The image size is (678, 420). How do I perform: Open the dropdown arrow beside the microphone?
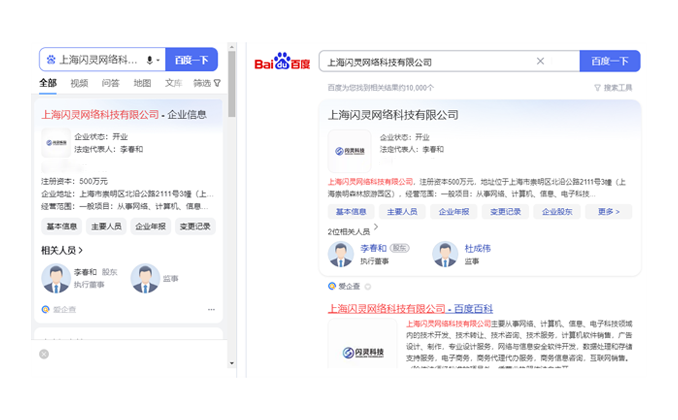tap(158, 60)
